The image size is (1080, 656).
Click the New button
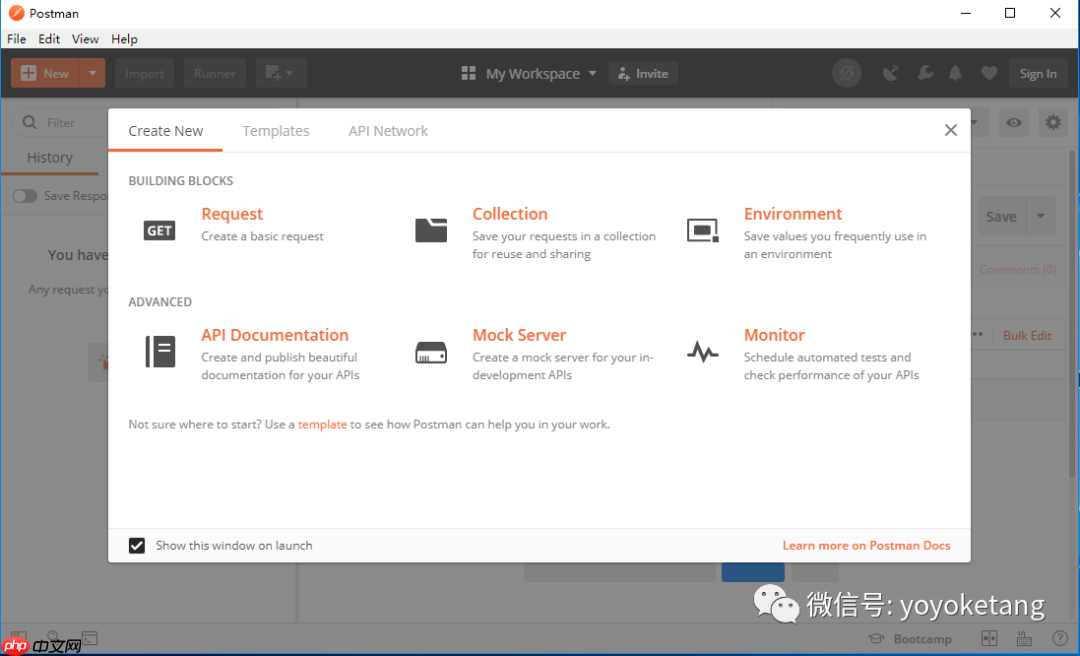(45, 73)
